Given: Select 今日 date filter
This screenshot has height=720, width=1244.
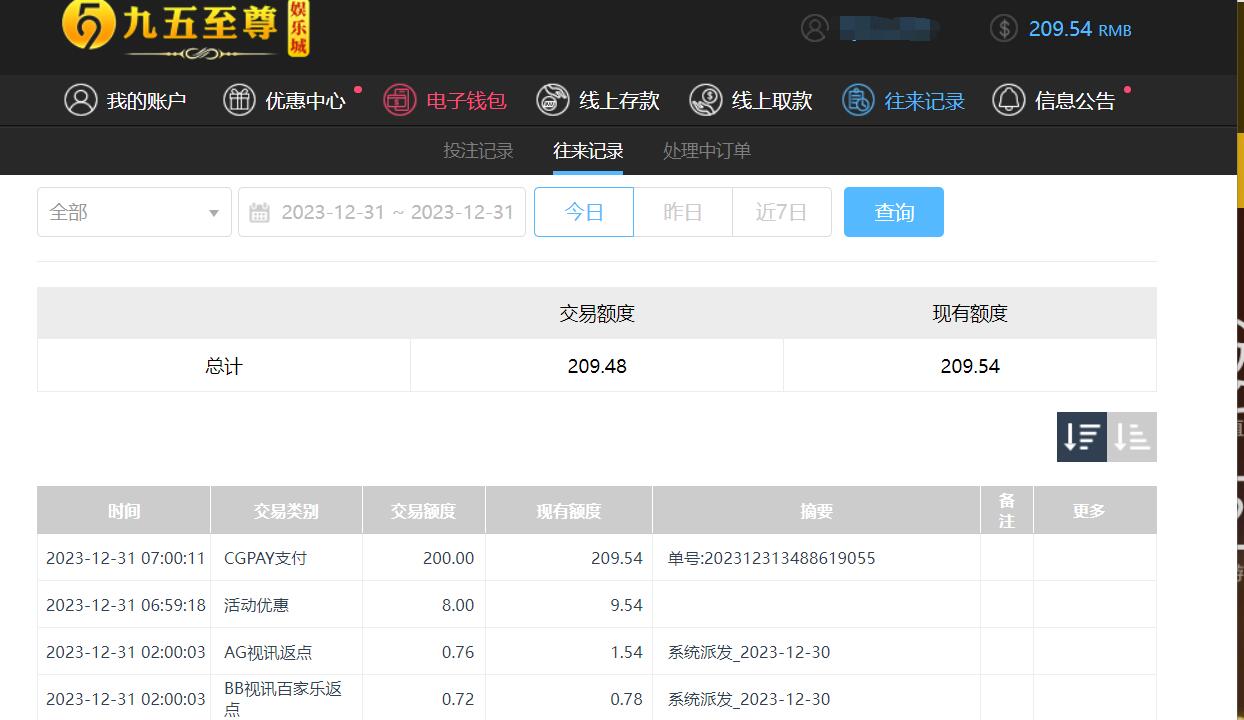Looking at the screenshot, I should click(584, 212).
